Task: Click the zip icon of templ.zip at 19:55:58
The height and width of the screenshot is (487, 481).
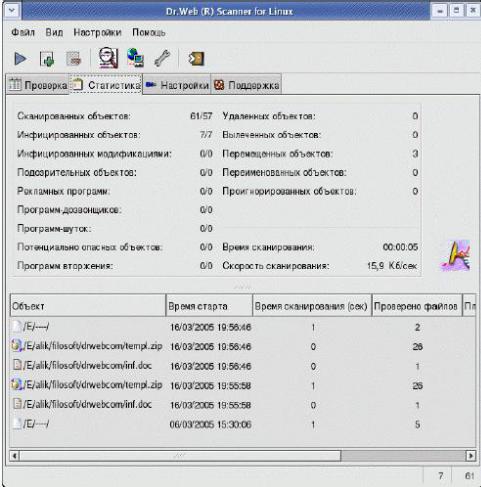Action: (16, 385)
